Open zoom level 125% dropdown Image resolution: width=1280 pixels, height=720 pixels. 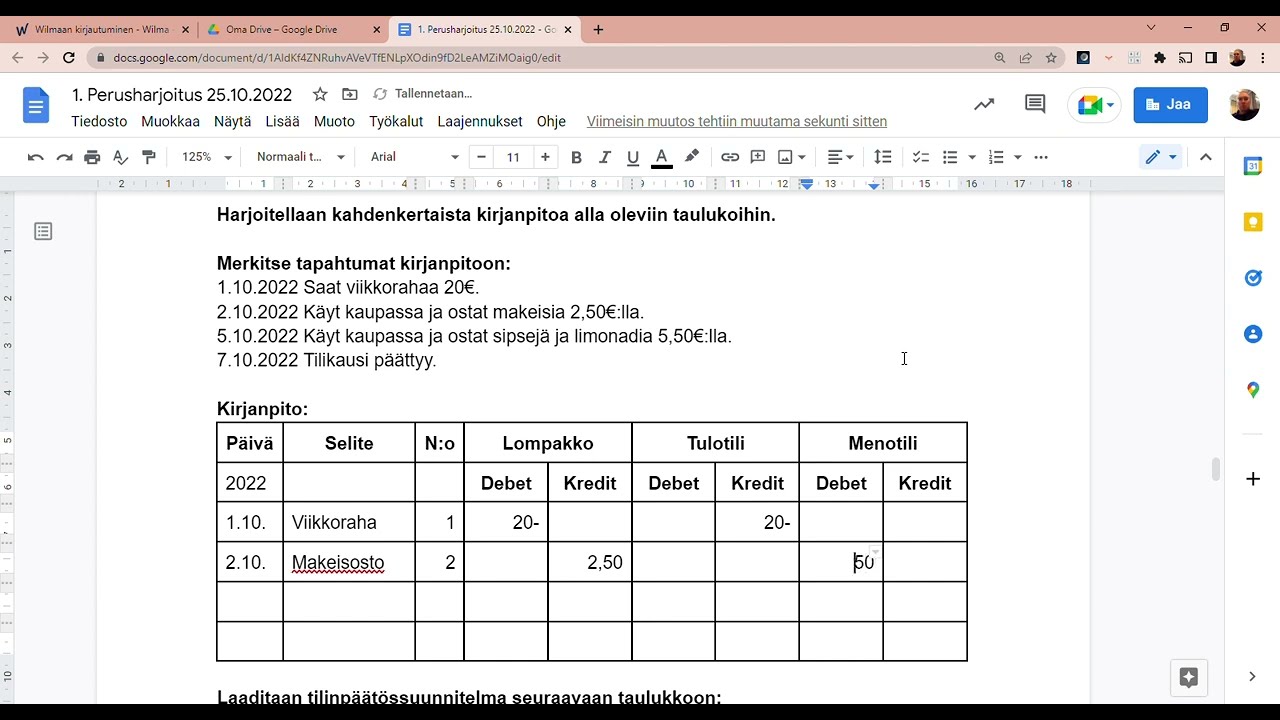click(x=207, y=157)
